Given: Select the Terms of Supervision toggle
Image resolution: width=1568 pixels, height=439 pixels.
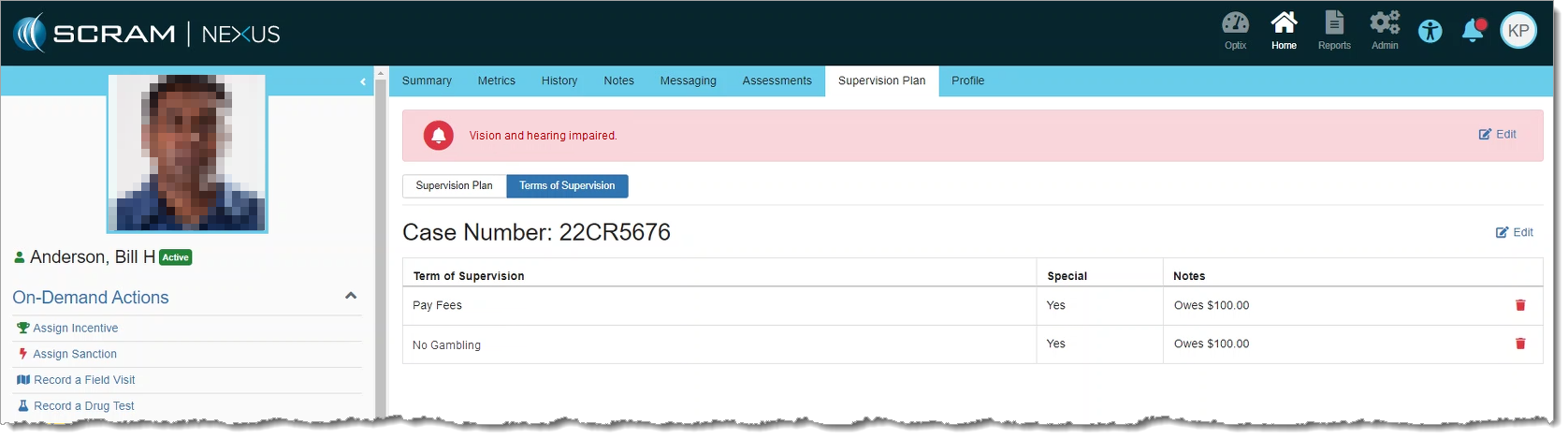Looking at the screenshot, I should click(567, 185).
